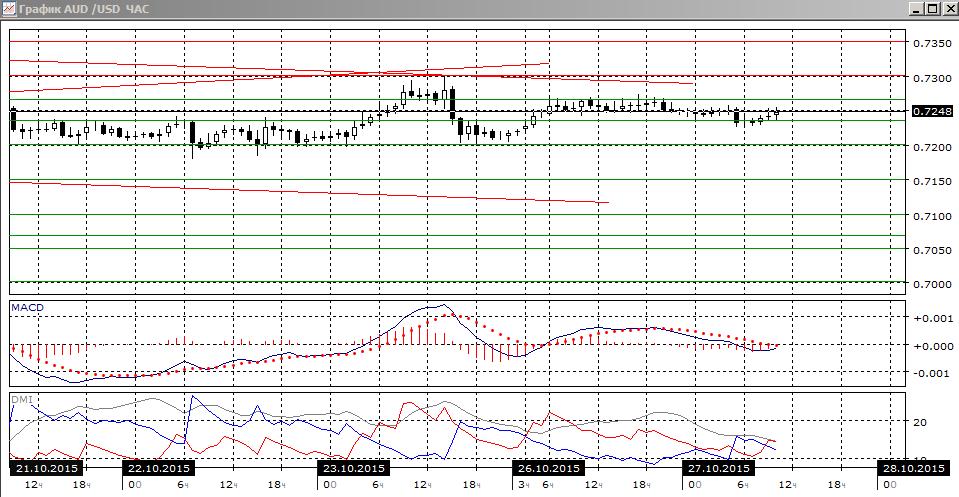Minimize the chart window
Viewport: 959px width, 497px height.
916,9
